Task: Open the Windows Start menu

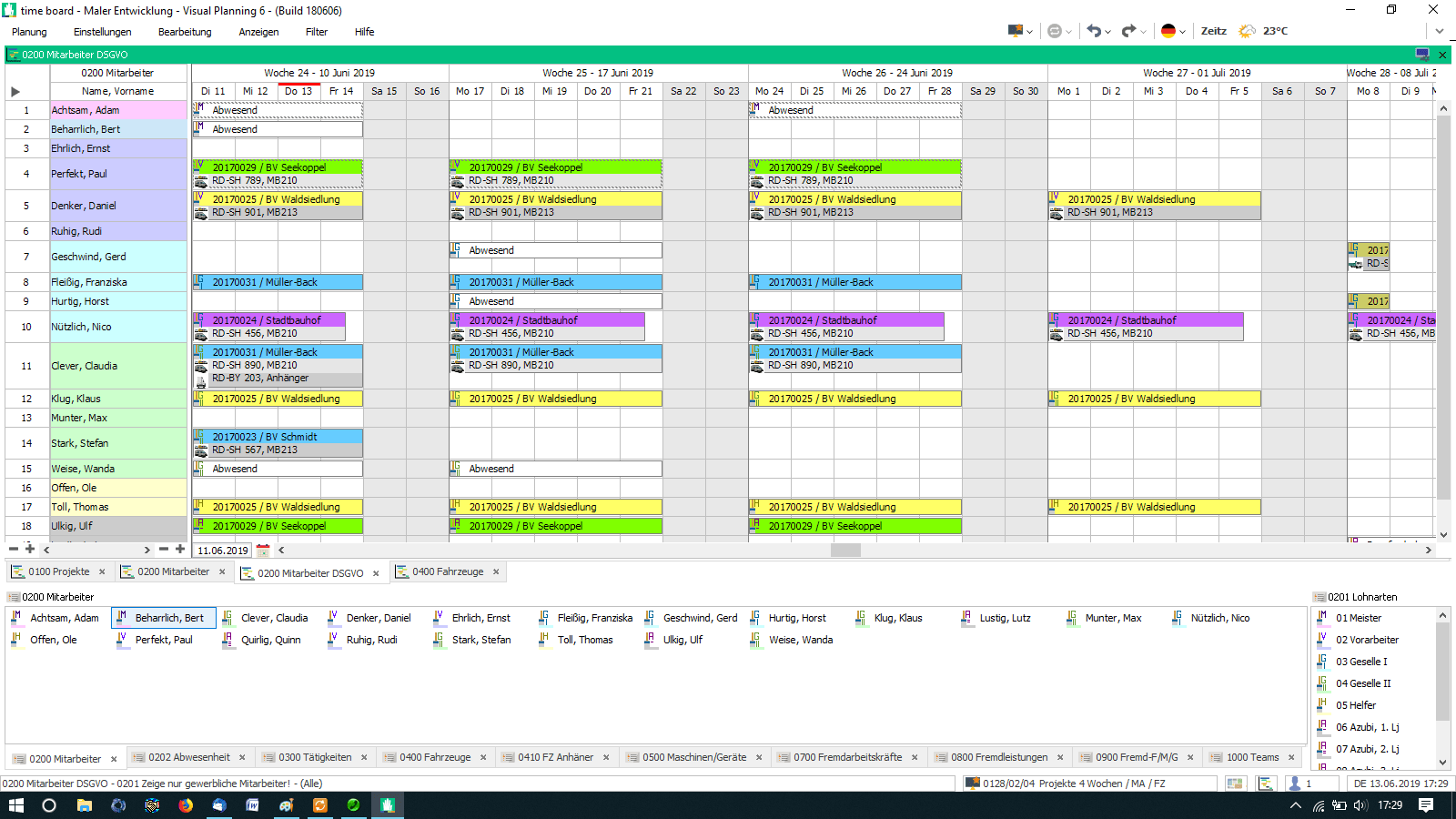Action: [15, 805]
